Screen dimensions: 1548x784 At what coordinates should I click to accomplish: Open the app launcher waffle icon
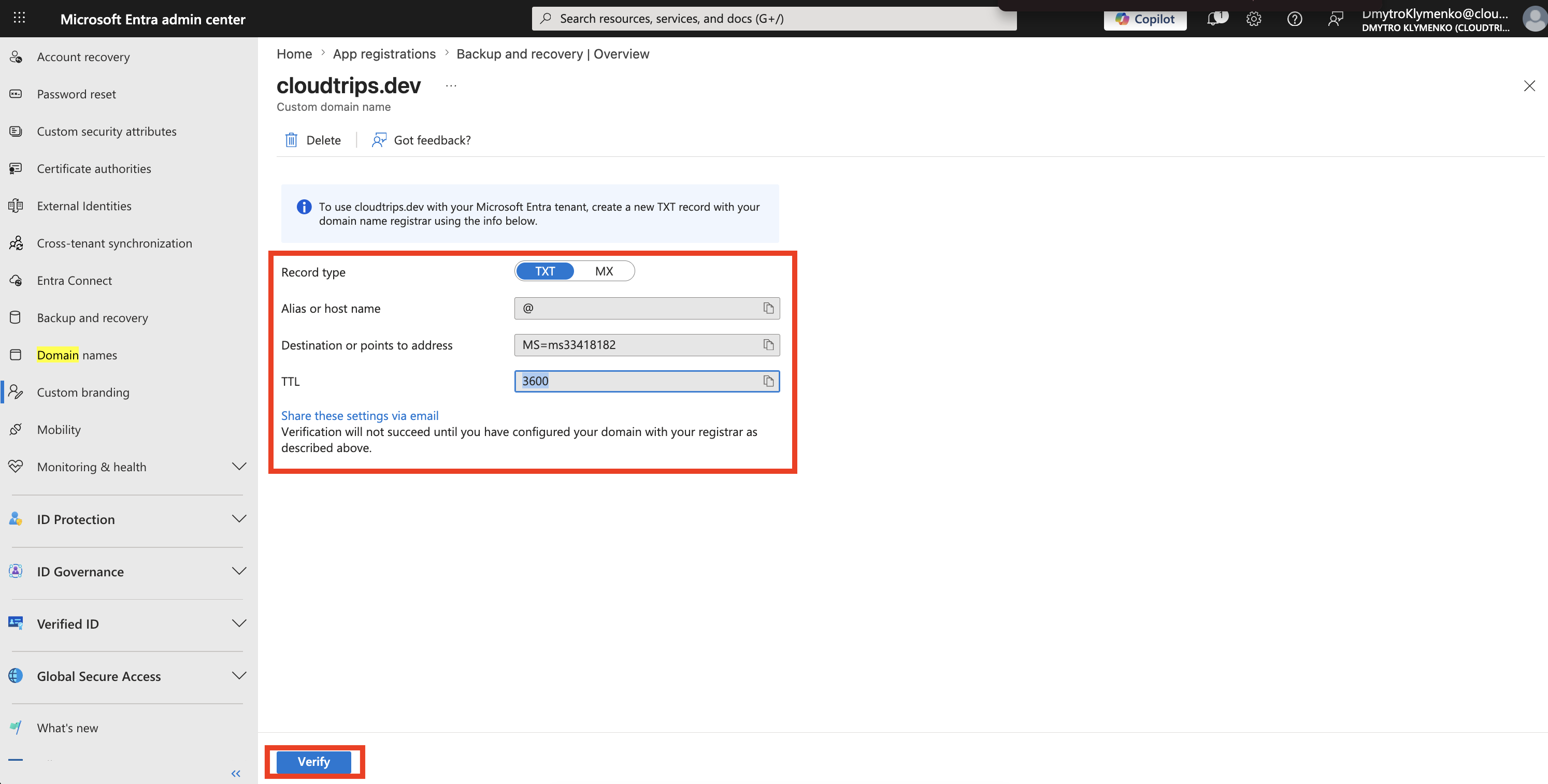(19, 18)
